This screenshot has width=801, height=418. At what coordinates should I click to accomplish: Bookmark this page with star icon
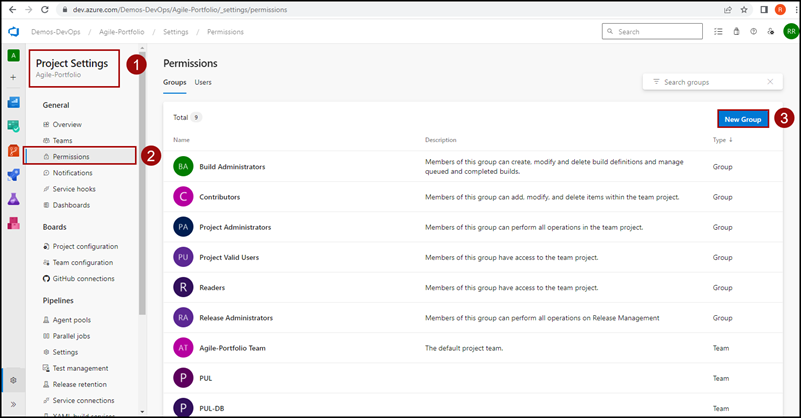744,9
